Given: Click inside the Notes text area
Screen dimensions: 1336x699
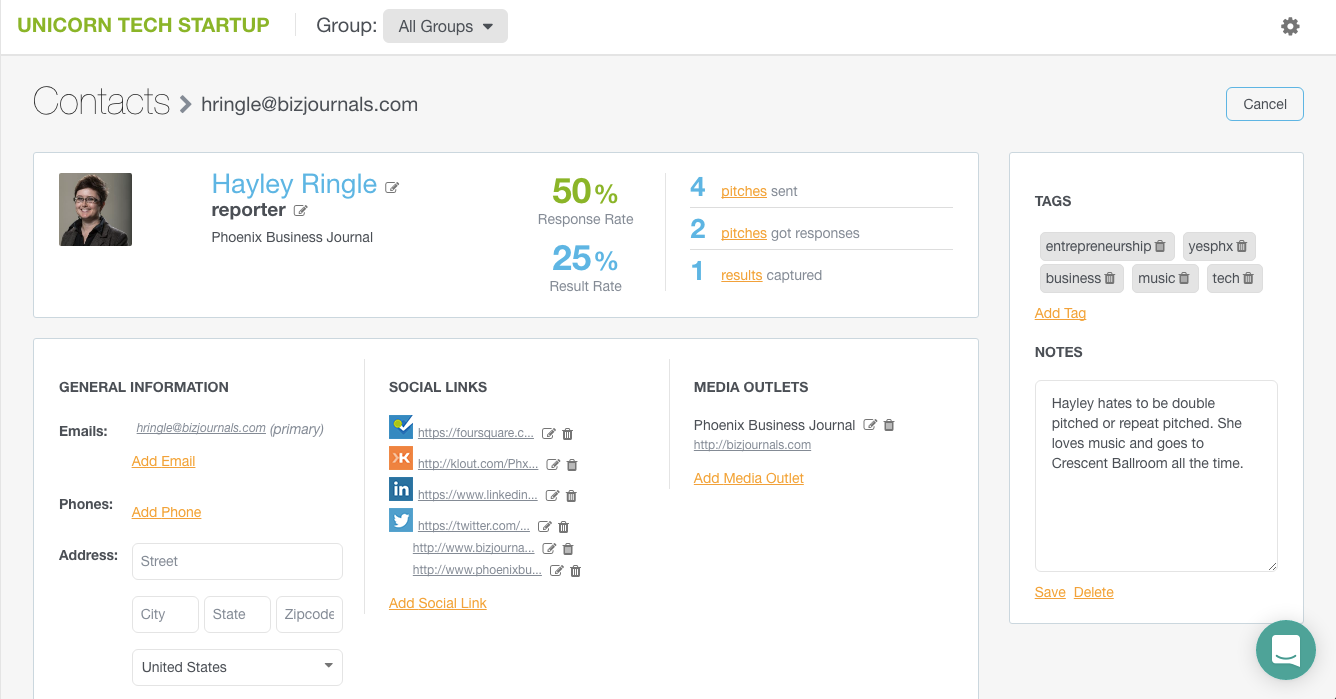Looking at the screenshot, I should click(1156, 476).
